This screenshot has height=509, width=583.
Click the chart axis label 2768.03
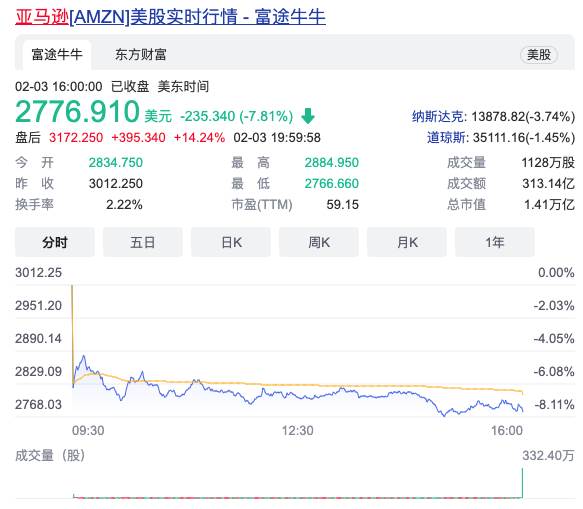[38, 405]
